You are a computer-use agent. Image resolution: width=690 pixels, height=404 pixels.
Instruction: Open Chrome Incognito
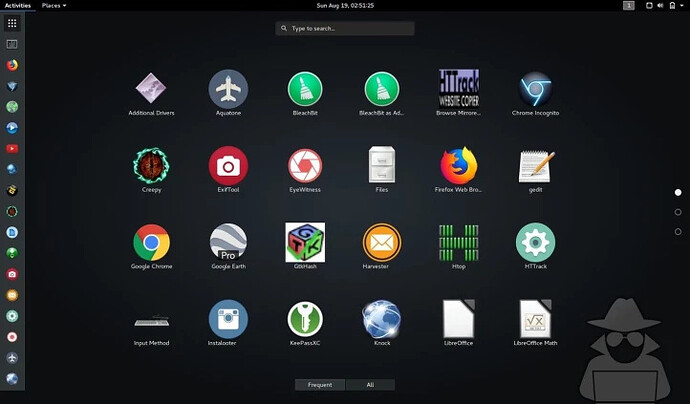(535, 89)
